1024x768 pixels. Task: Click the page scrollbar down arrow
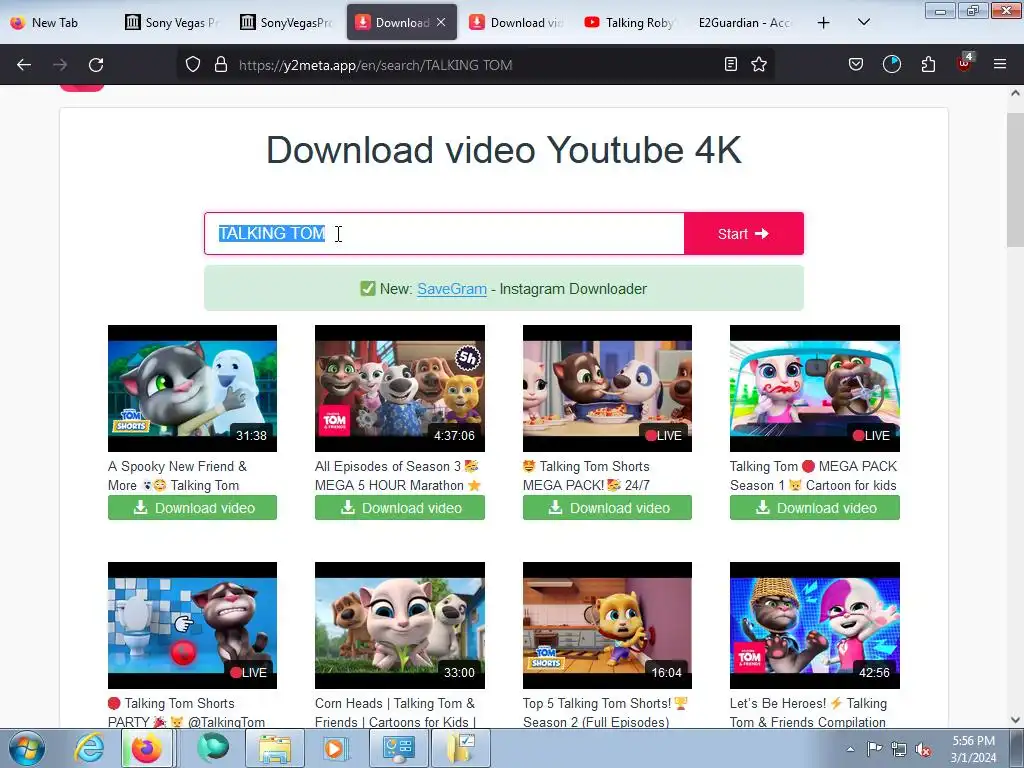point(1015,720)
